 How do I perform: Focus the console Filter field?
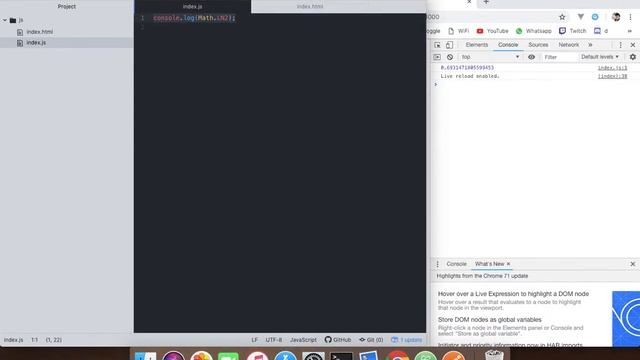[559, 57]
